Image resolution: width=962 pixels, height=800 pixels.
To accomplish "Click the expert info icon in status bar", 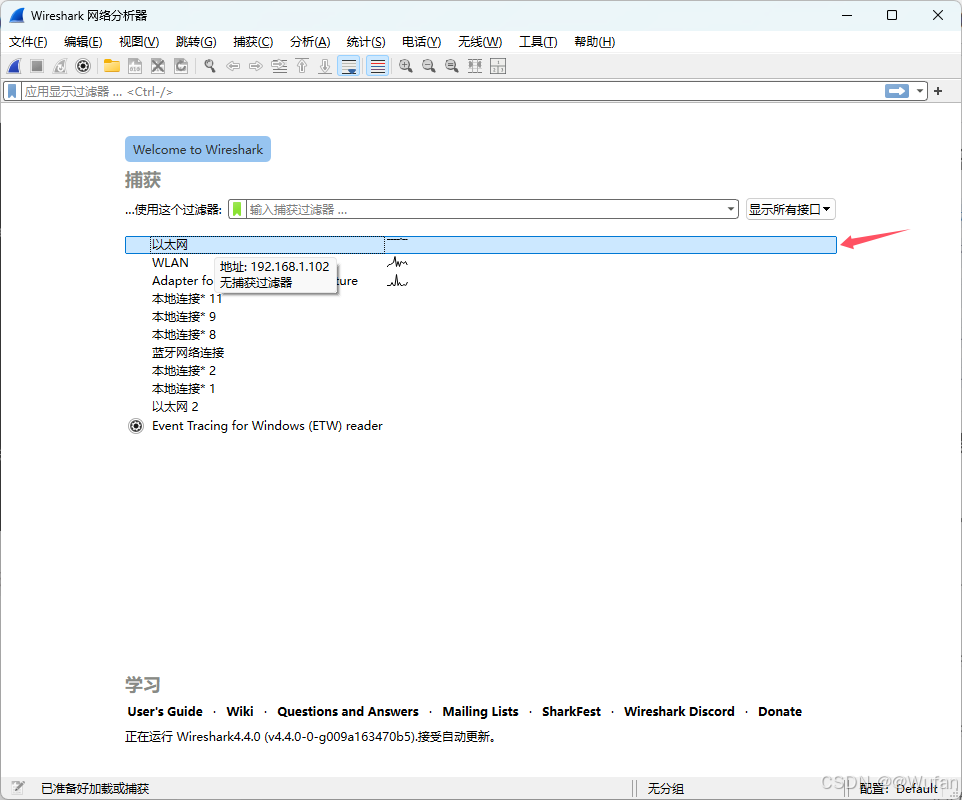I will pos(18,788).
